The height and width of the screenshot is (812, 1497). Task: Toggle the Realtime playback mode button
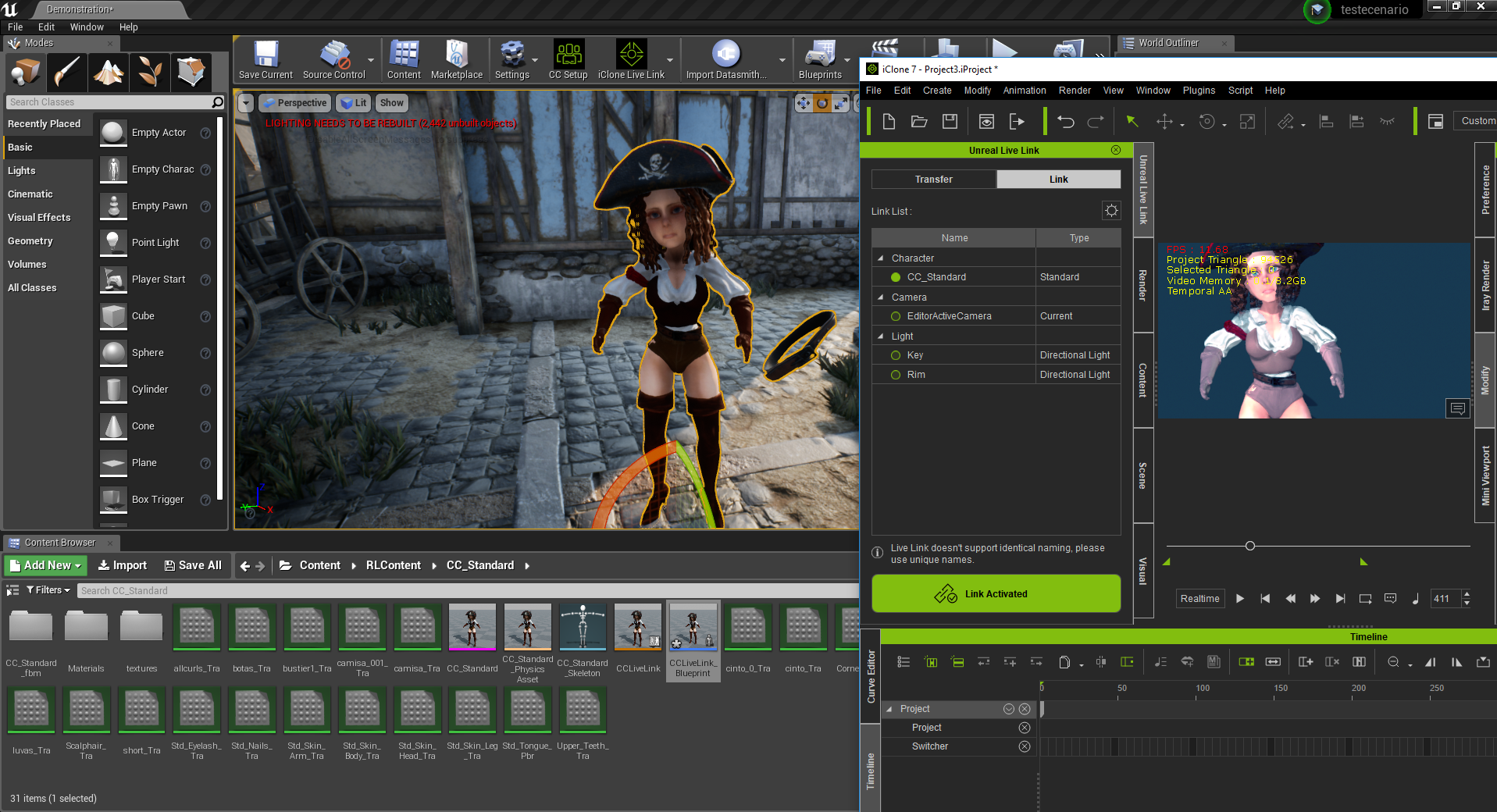(1199, 599)
